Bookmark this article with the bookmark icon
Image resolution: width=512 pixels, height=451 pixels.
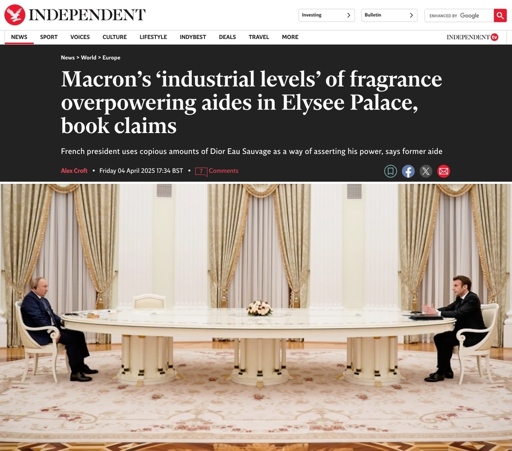pos(390,171)
